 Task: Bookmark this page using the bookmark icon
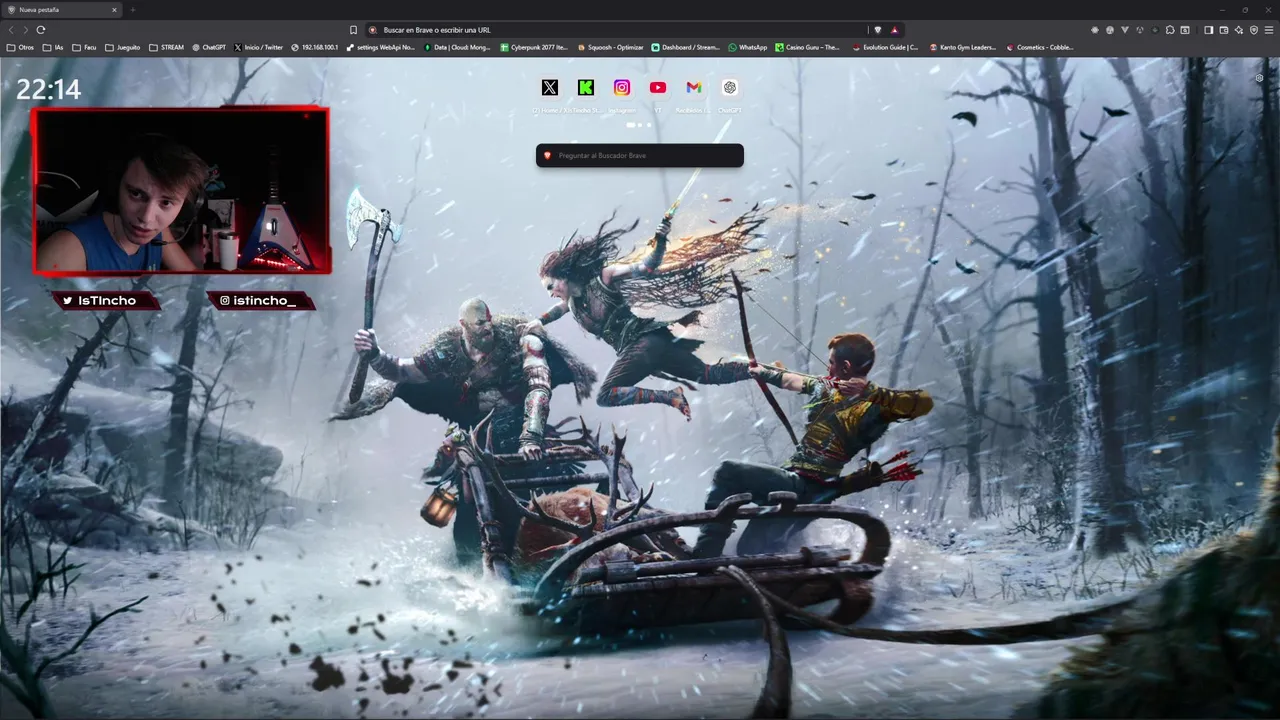click(353, 30)
